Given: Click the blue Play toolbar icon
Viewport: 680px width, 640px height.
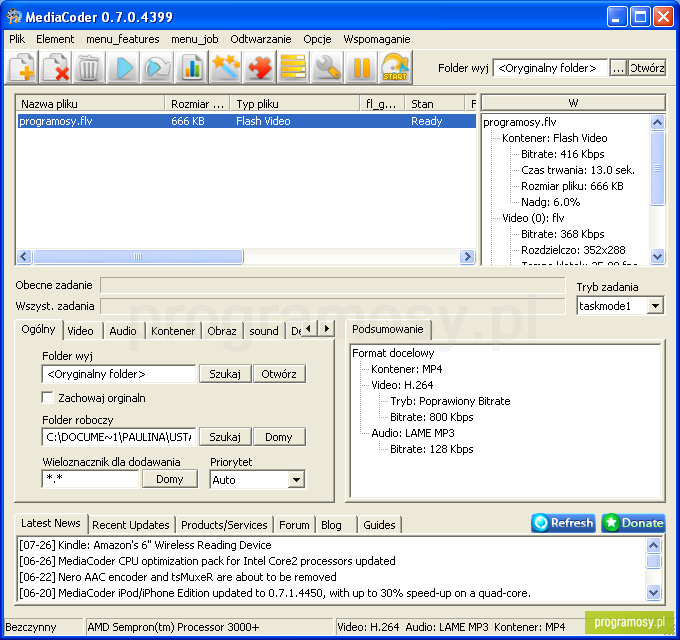Looking at the screenshot, I should 123,68.
